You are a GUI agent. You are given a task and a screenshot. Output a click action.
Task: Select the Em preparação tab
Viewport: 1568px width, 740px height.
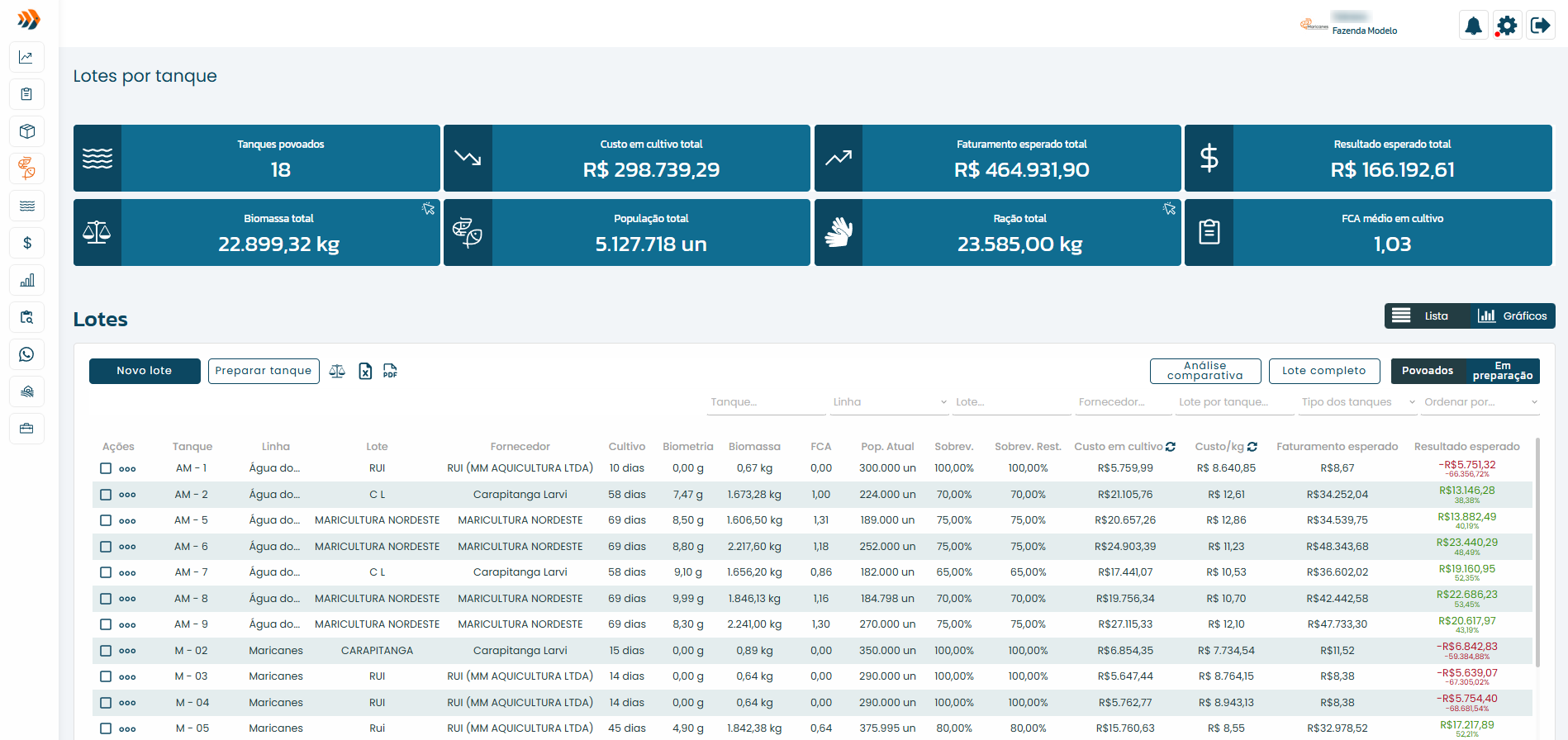pos(1502,371)
